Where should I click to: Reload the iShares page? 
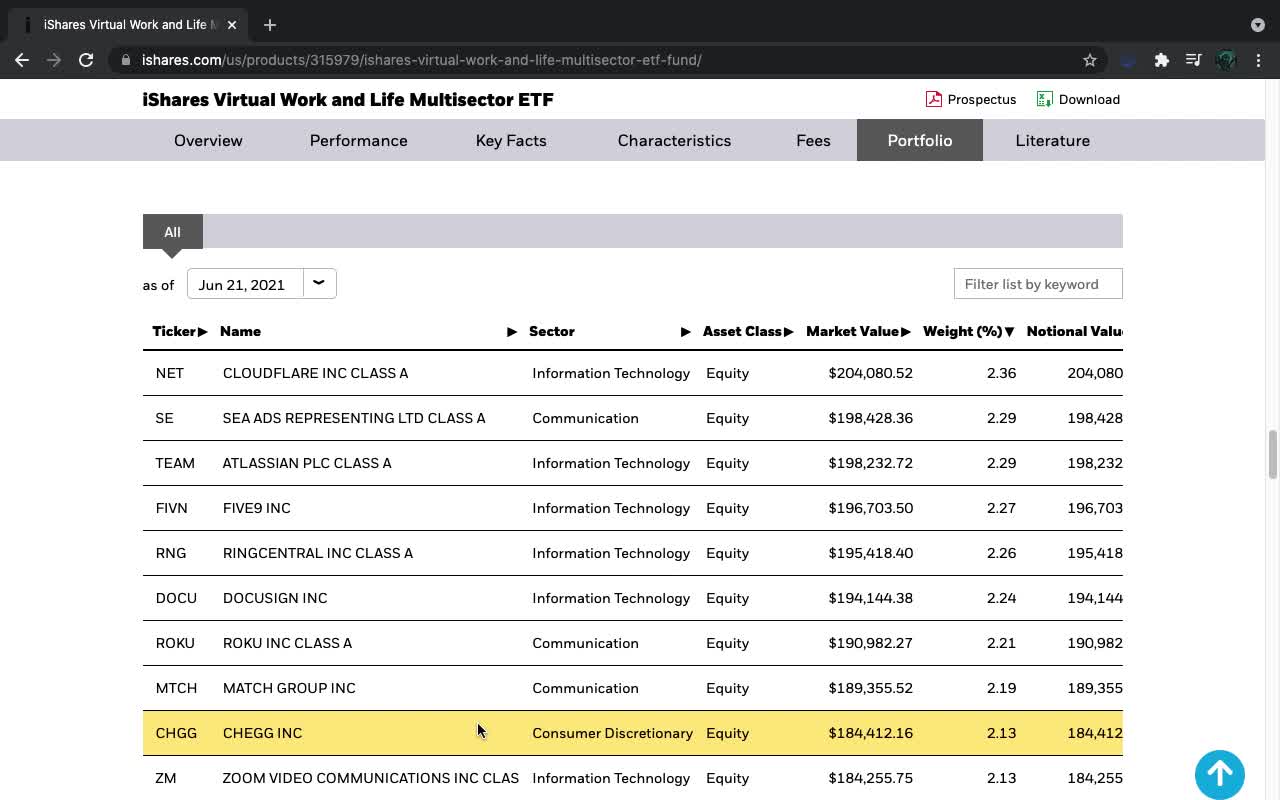click(86, 60)
